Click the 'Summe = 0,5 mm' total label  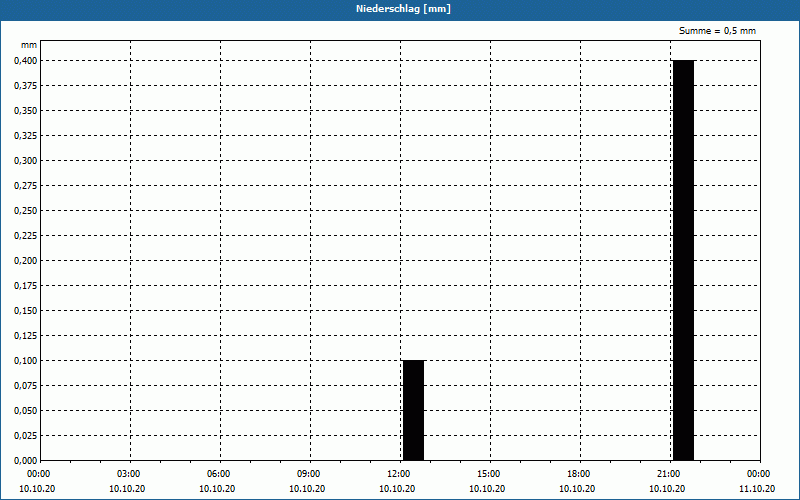point(717,31)
